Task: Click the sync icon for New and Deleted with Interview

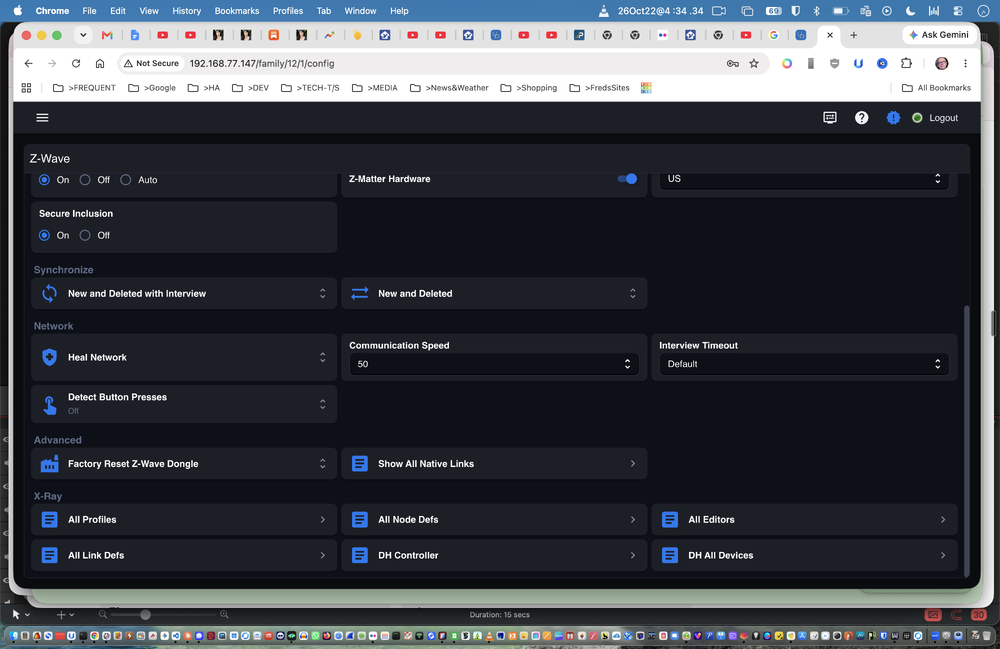Action: pos(49,293)
